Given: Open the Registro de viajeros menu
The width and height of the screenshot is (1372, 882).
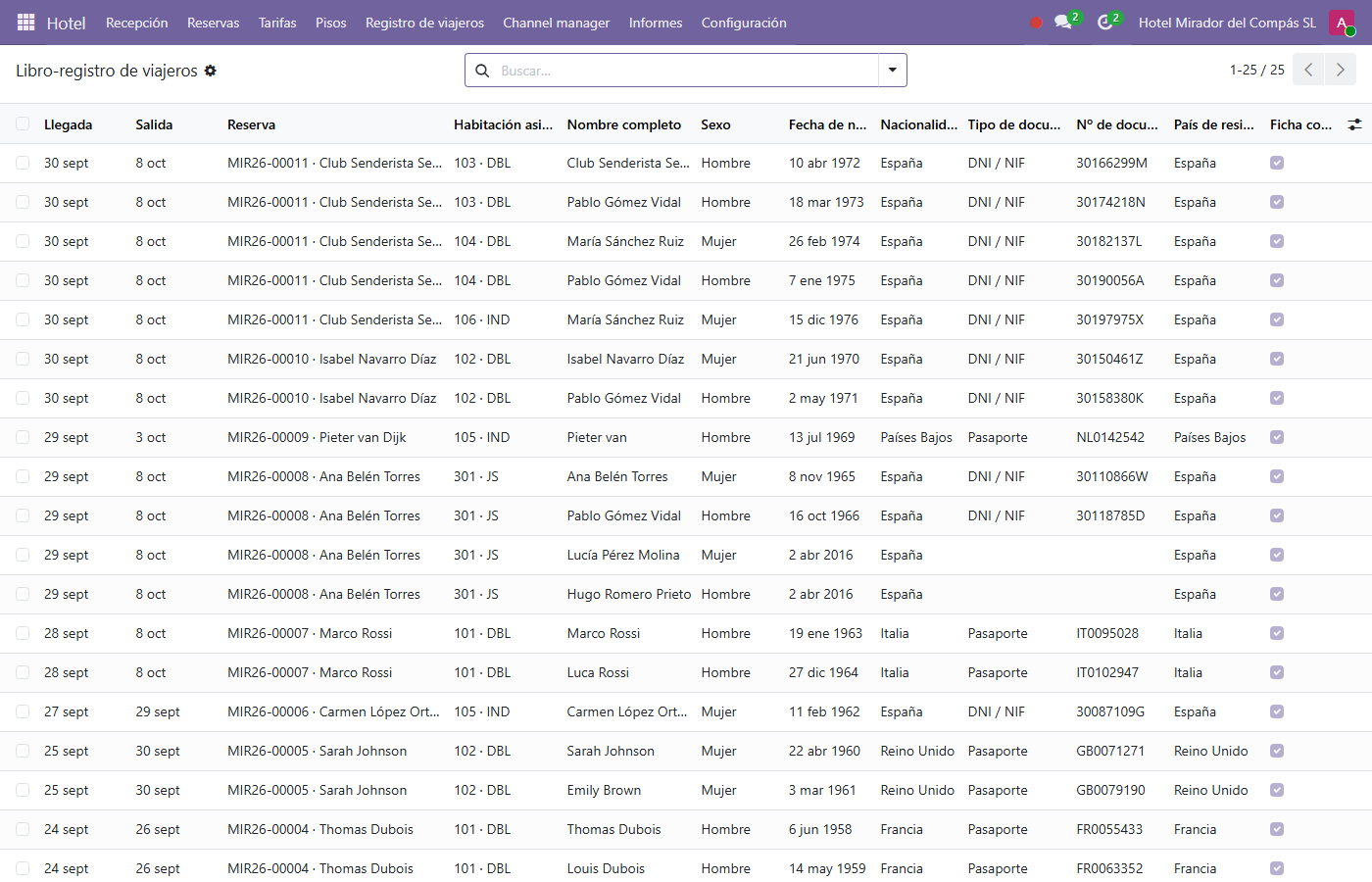Looking at the screenshot, I should 424,23.
